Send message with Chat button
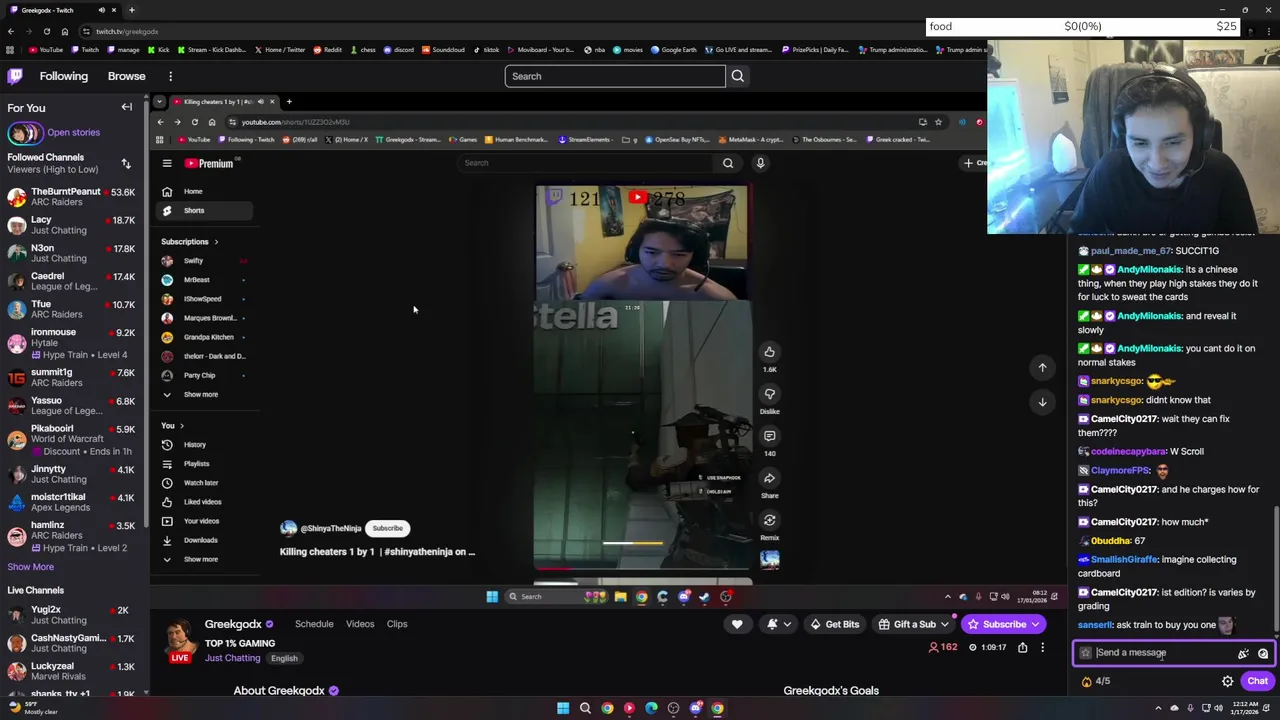This screenshot has height=720, width=1280. pyautogui.click(x=1257, y=681)
